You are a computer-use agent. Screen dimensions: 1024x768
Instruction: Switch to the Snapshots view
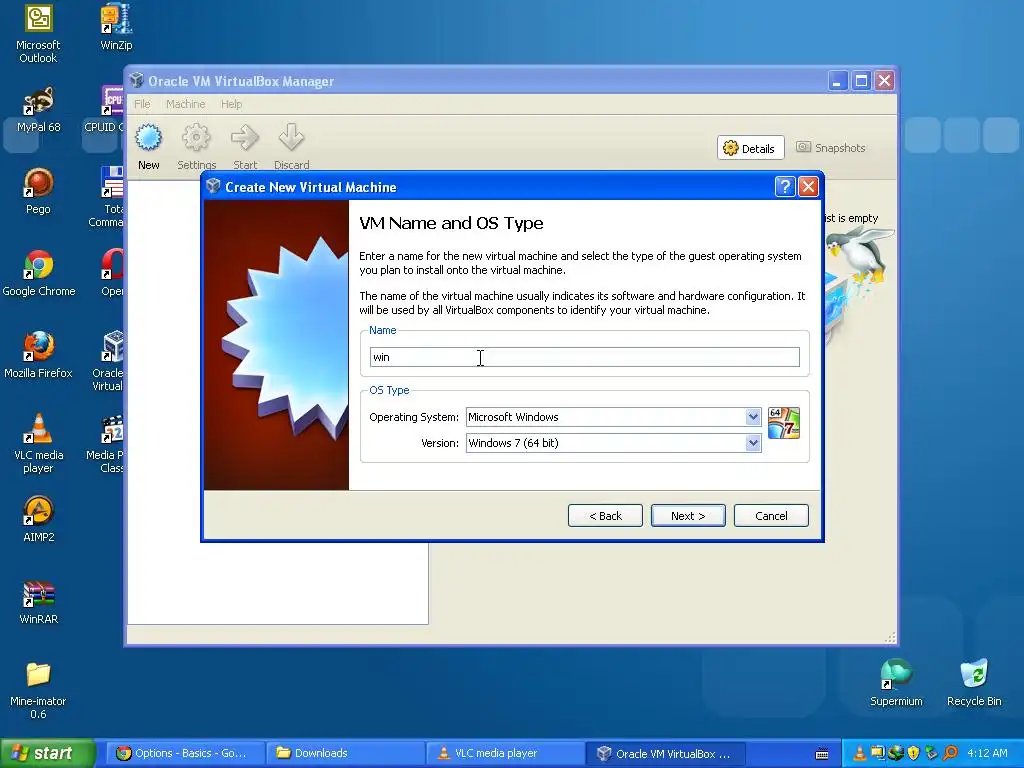pyautogui.click(x=831, y=148)
